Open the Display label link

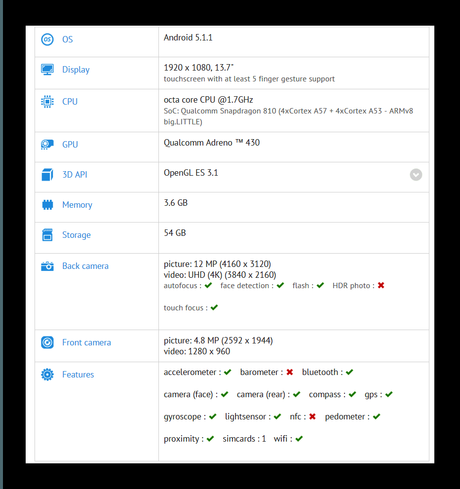76,70
